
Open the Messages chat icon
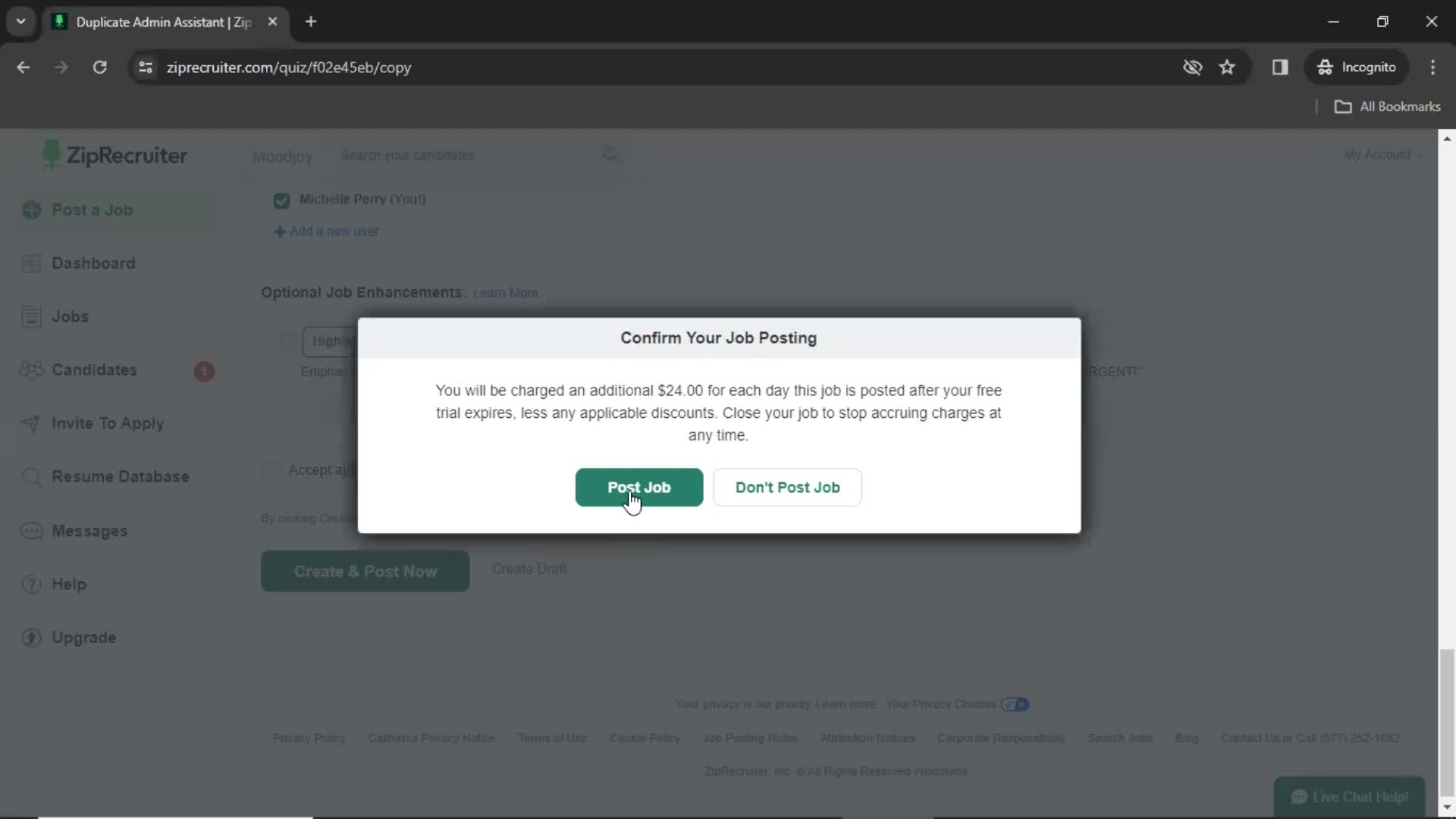click(x=32, y=531)
